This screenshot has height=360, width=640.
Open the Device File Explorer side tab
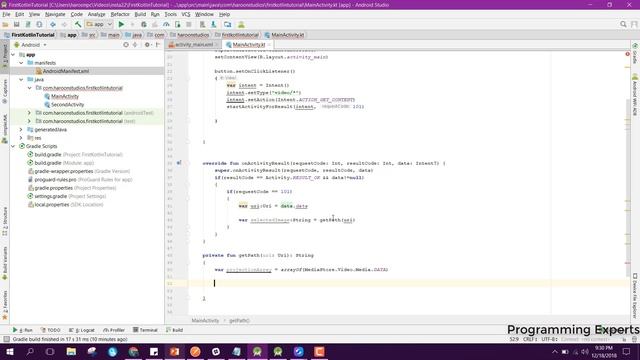pos(635,296)
